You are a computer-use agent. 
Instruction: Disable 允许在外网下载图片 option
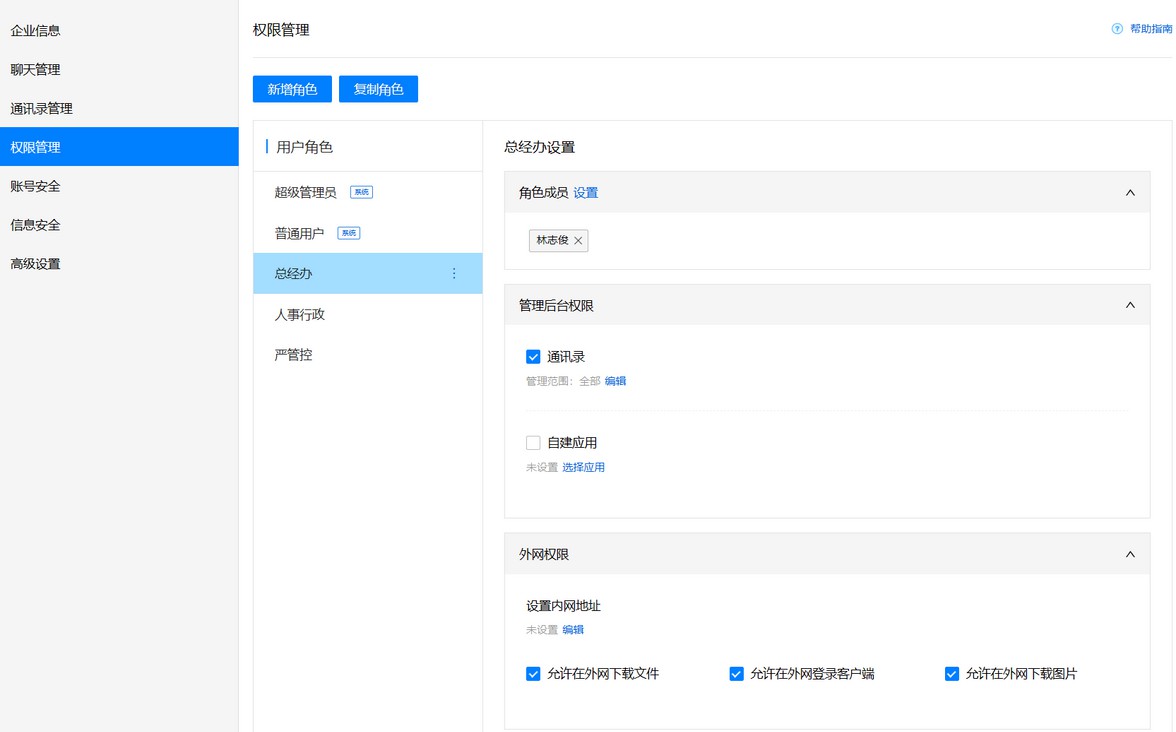(x=952, y=674)
